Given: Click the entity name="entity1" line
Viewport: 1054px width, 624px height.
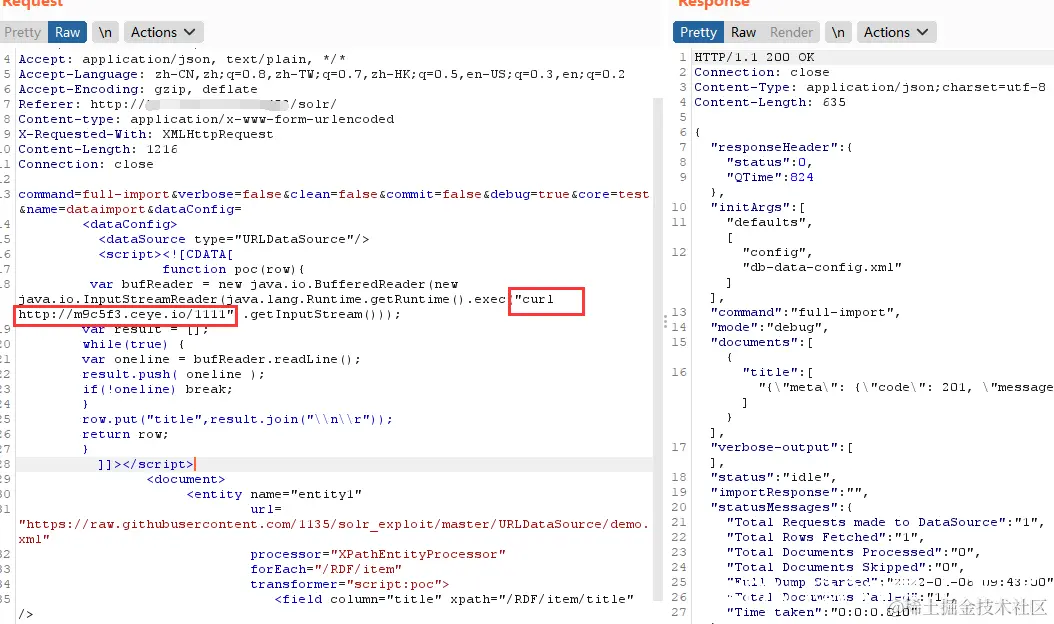Looking at the screenshot, I should tap(274, 494).
